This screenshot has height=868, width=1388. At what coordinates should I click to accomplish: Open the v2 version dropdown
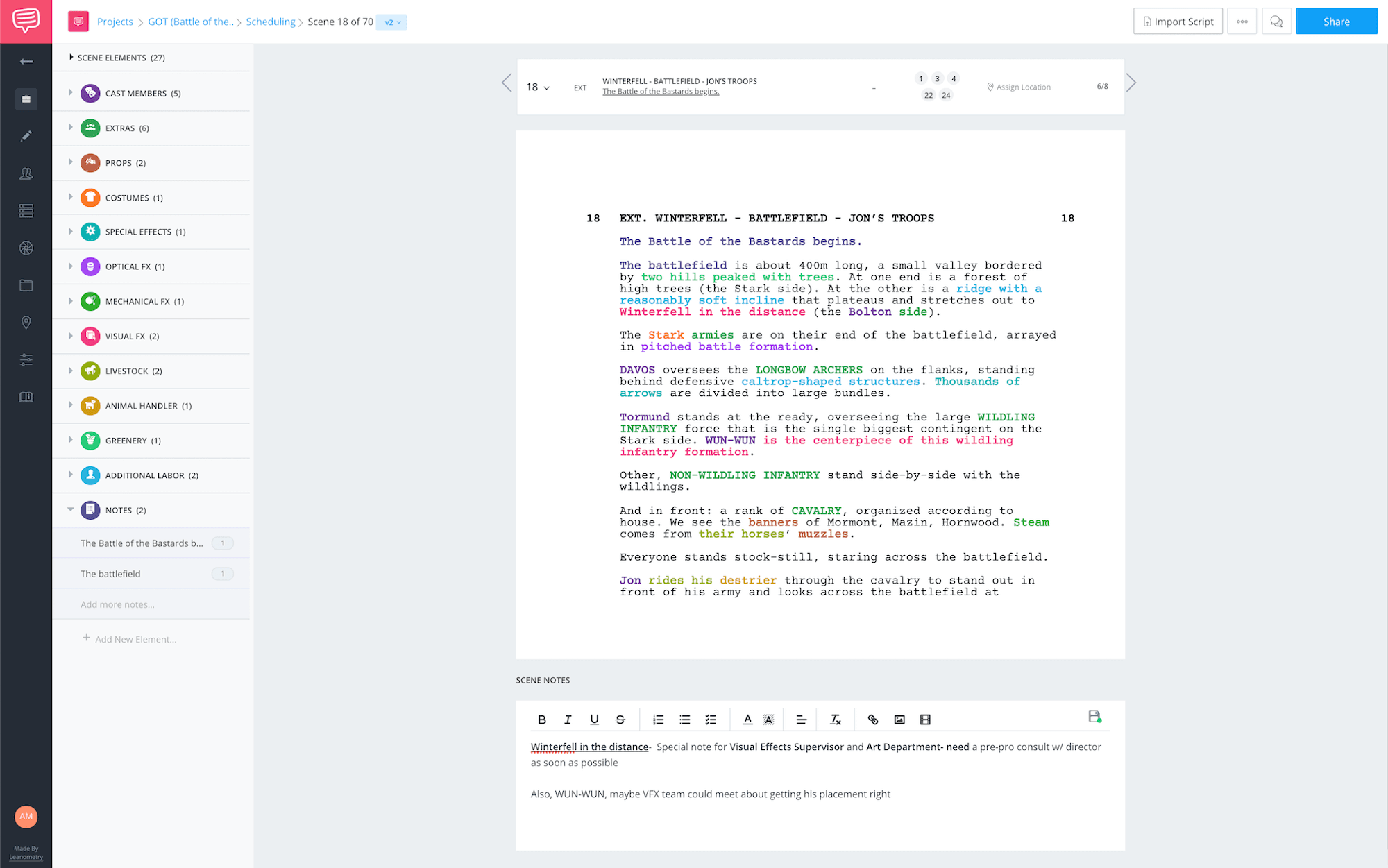coord(391,22)
